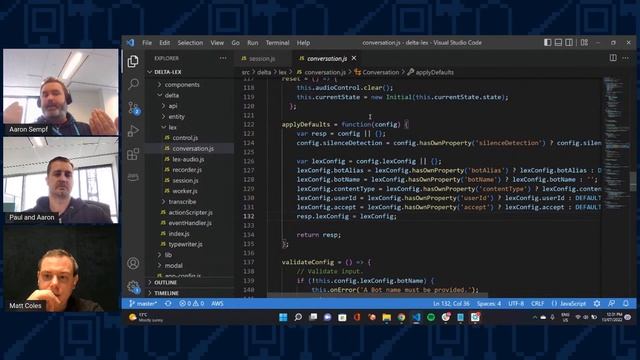The image size is (640, 360).
Task: Click AWS in the status bar
Action: 217,304
